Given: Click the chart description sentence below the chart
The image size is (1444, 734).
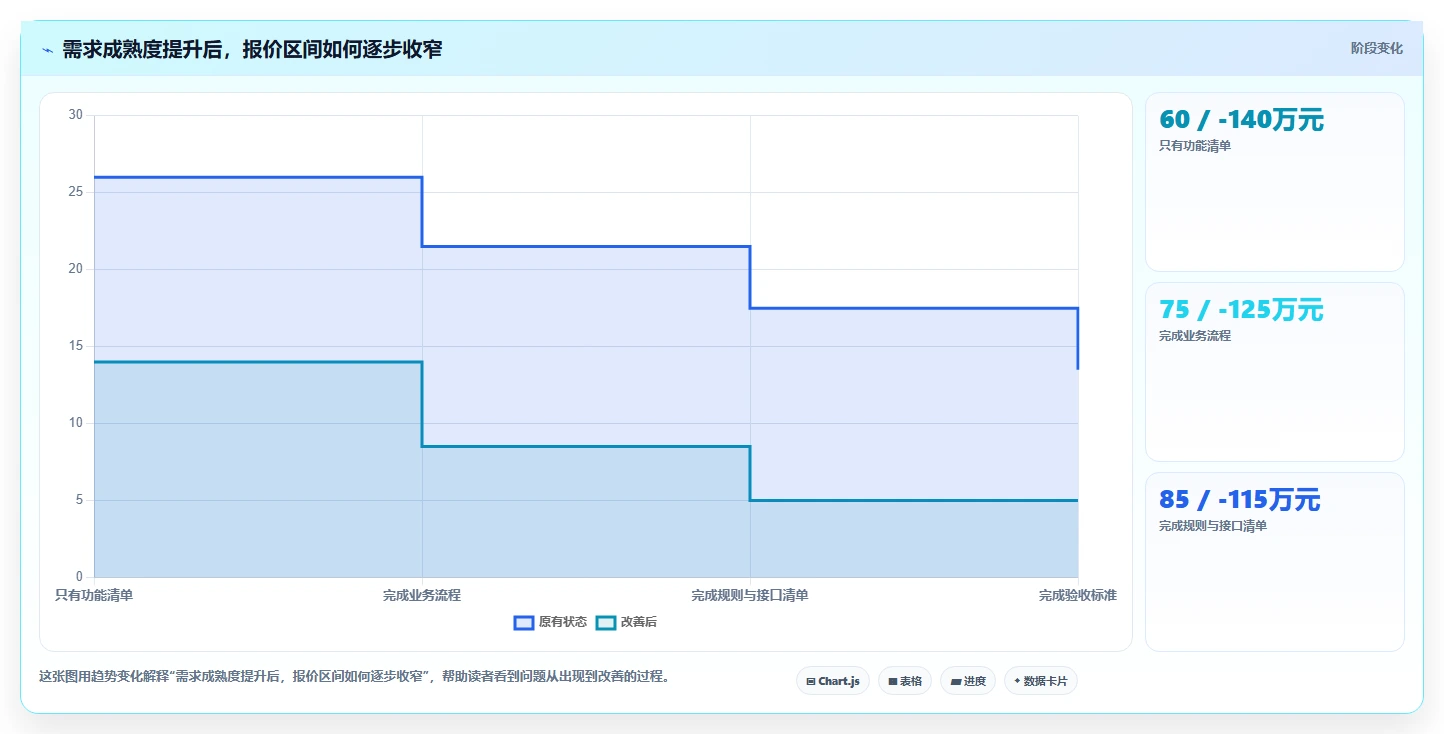Looking at the screenshot, I should click(354, 677).
